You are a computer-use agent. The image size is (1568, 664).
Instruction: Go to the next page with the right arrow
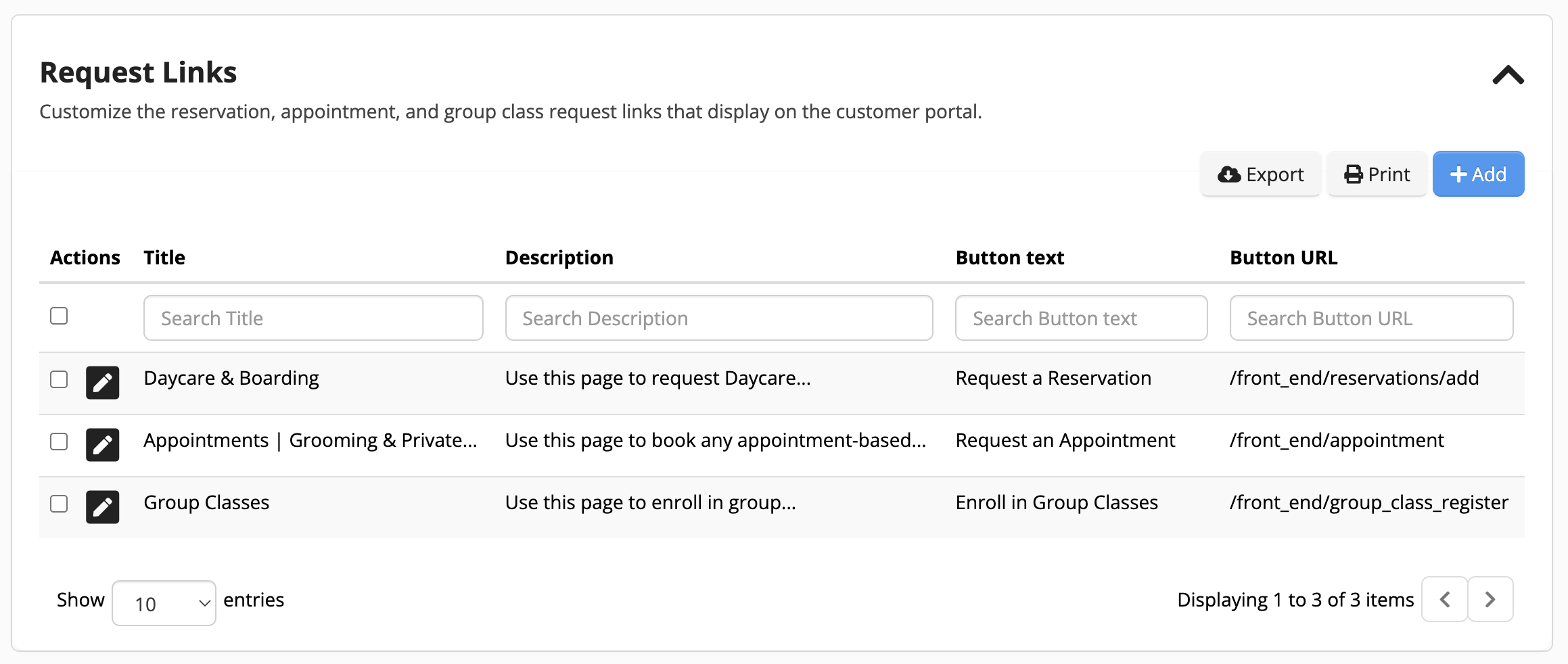1490,599
